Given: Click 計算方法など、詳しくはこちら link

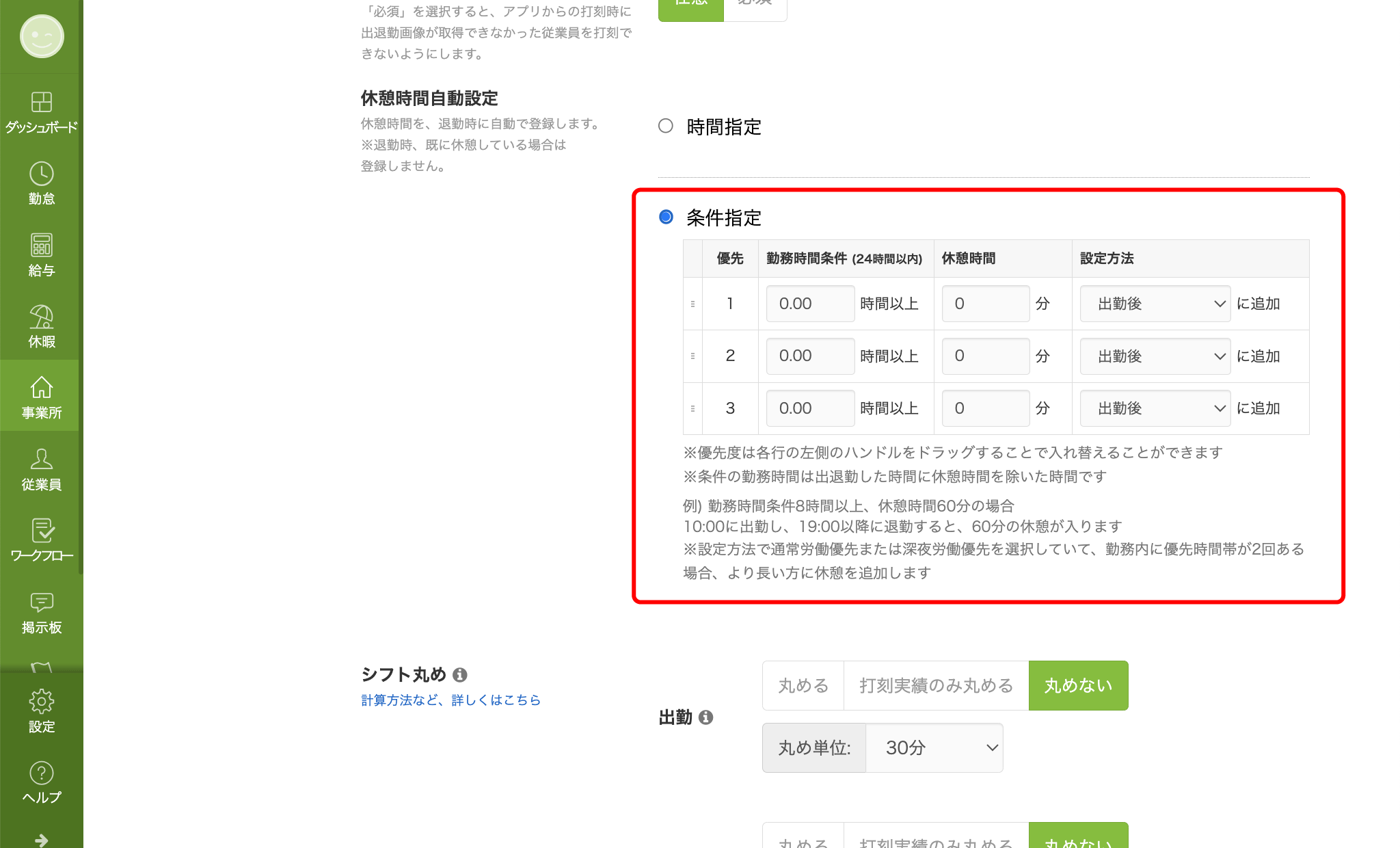Looking at the screenshot, I should (450, 700).
